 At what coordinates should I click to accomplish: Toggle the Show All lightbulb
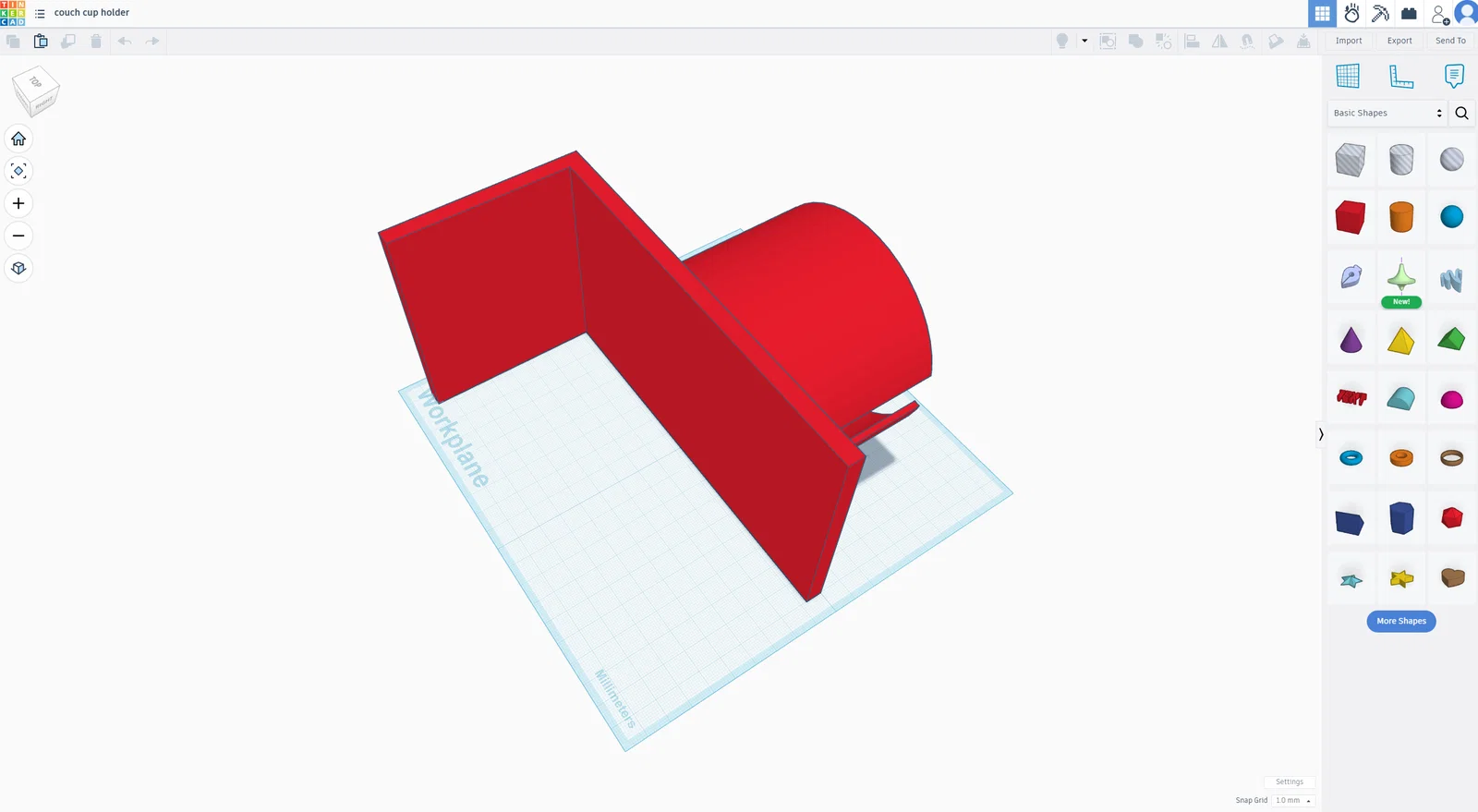click(x=1062, y=41)
